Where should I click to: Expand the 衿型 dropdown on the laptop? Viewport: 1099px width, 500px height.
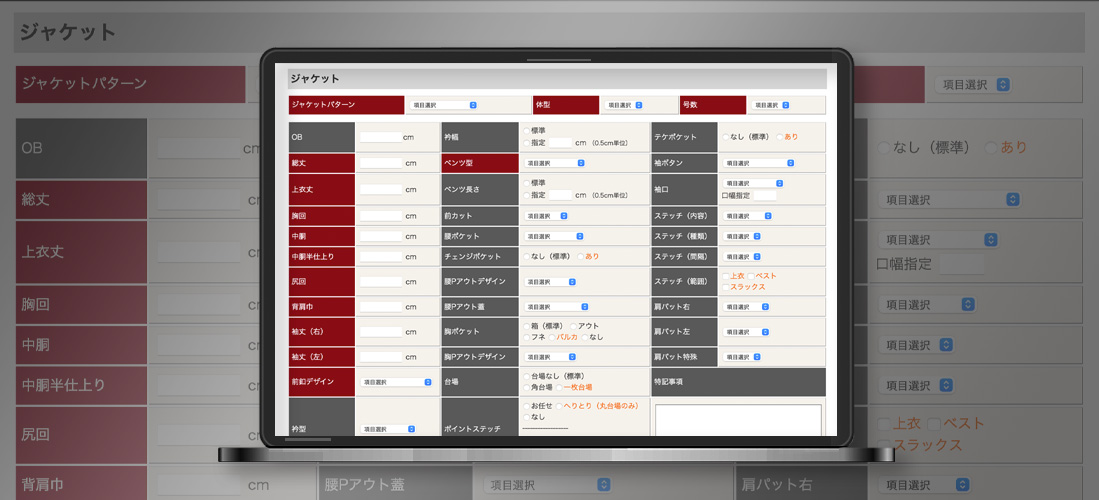coord(388,429)
